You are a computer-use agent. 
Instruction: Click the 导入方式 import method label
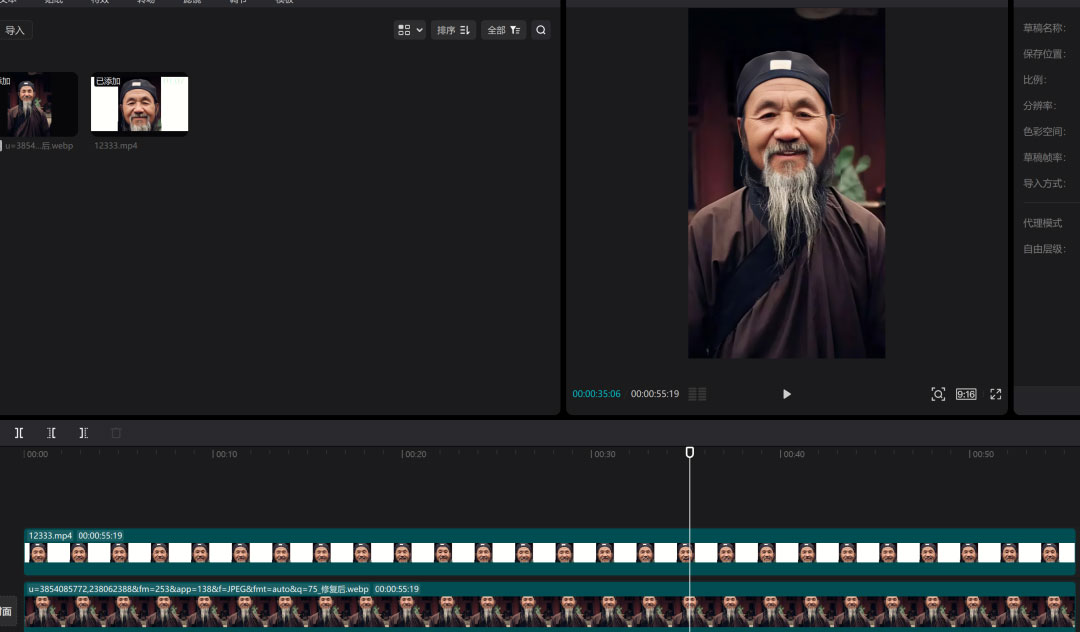point(1044,184)
